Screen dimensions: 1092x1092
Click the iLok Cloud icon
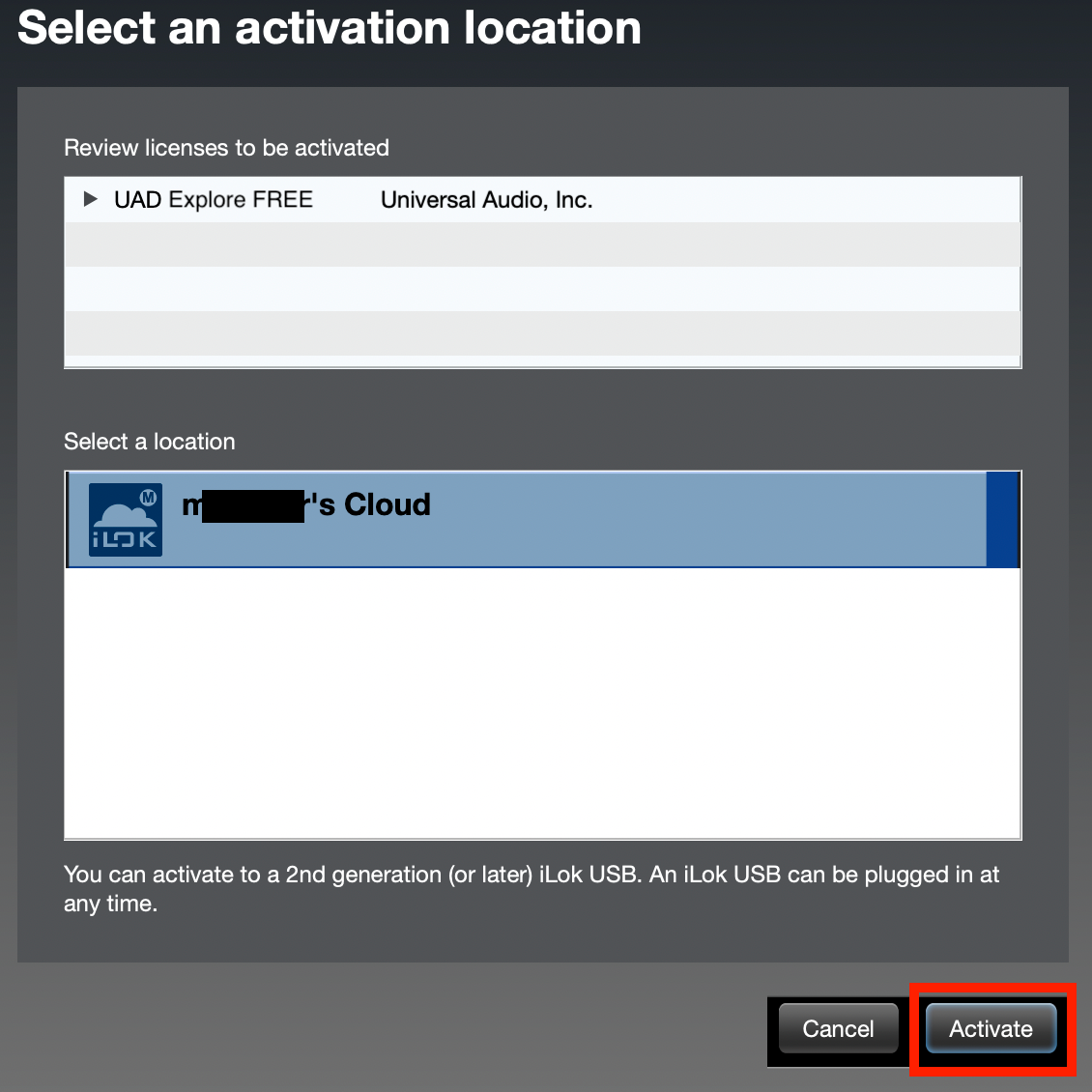pyautogui.click(x=125, y=519)
